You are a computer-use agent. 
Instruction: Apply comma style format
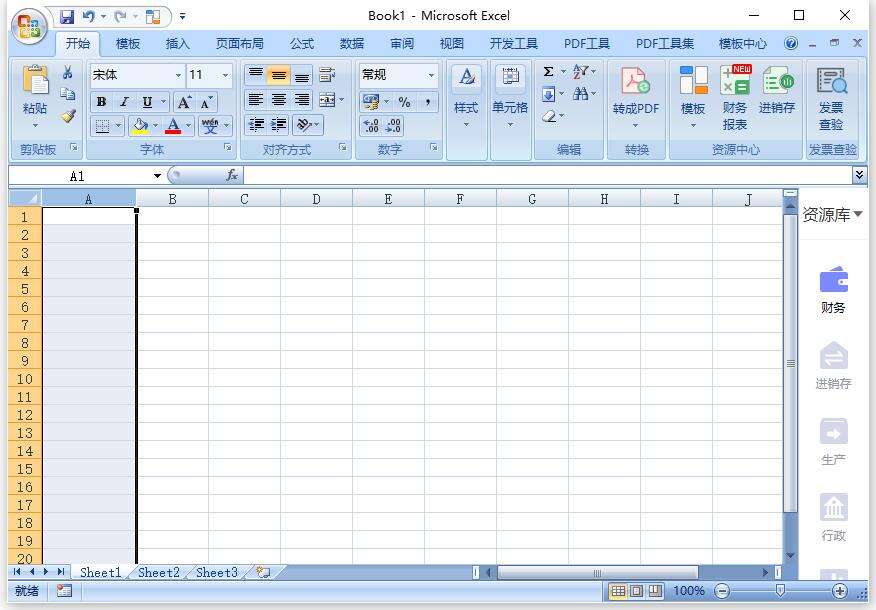(x=428, y=102)
